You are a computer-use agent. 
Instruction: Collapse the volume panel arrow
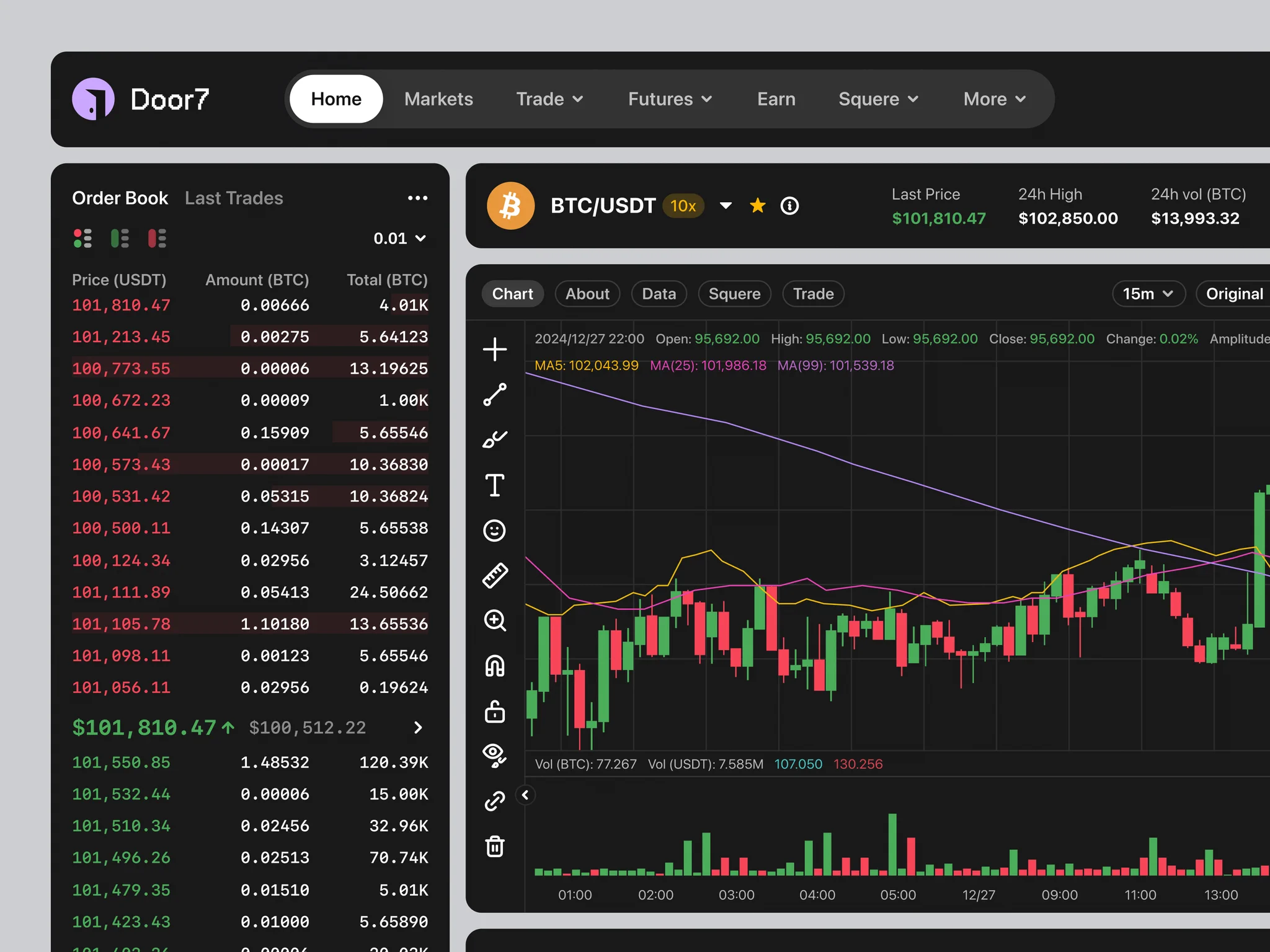point(525,795)
